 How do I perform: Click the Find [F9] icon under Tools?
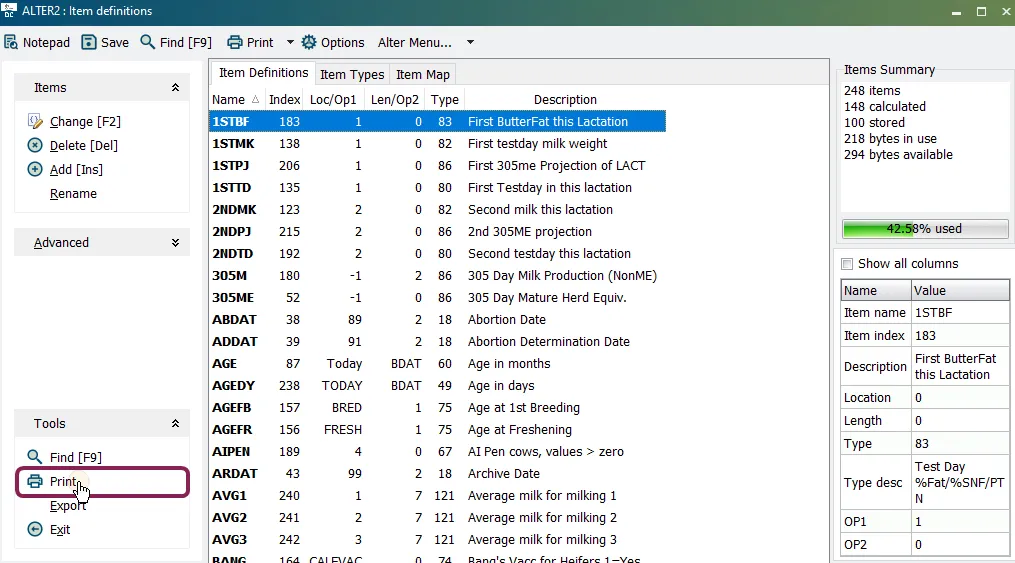35,457
